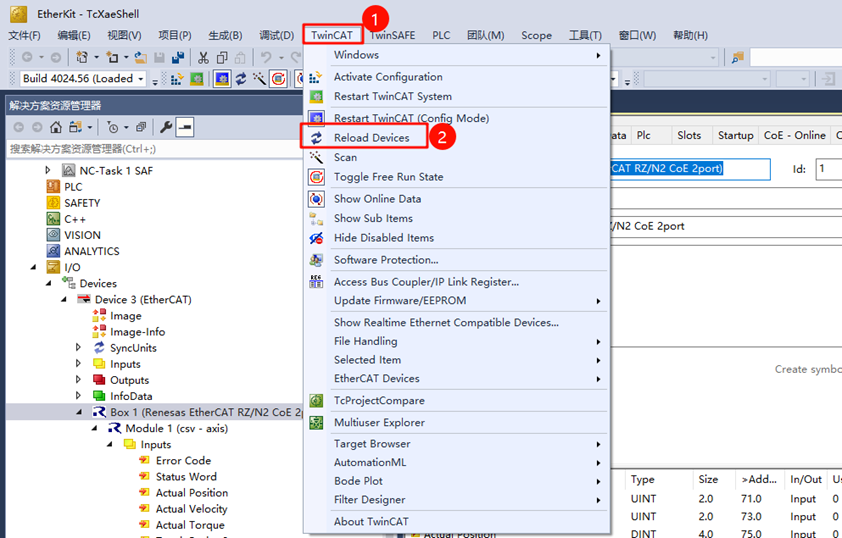Open the TwinSAFE menu

point(392,35)
